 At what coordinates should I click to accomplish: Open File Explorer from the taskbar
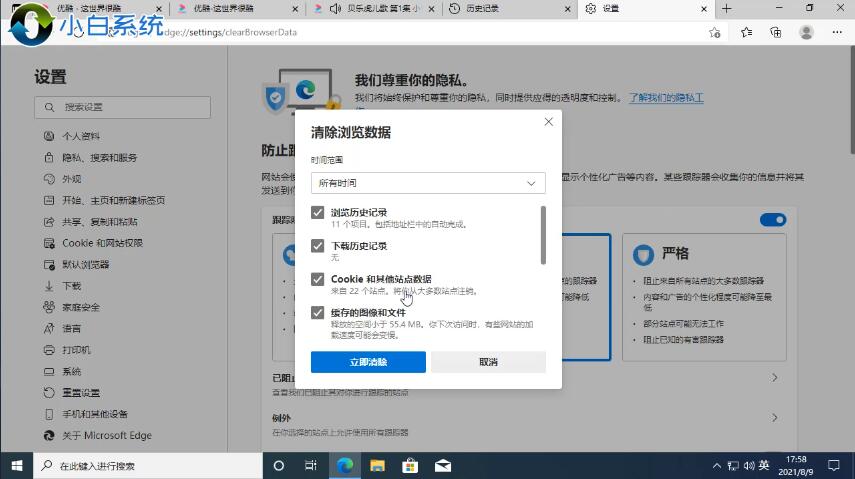point(377,466)
